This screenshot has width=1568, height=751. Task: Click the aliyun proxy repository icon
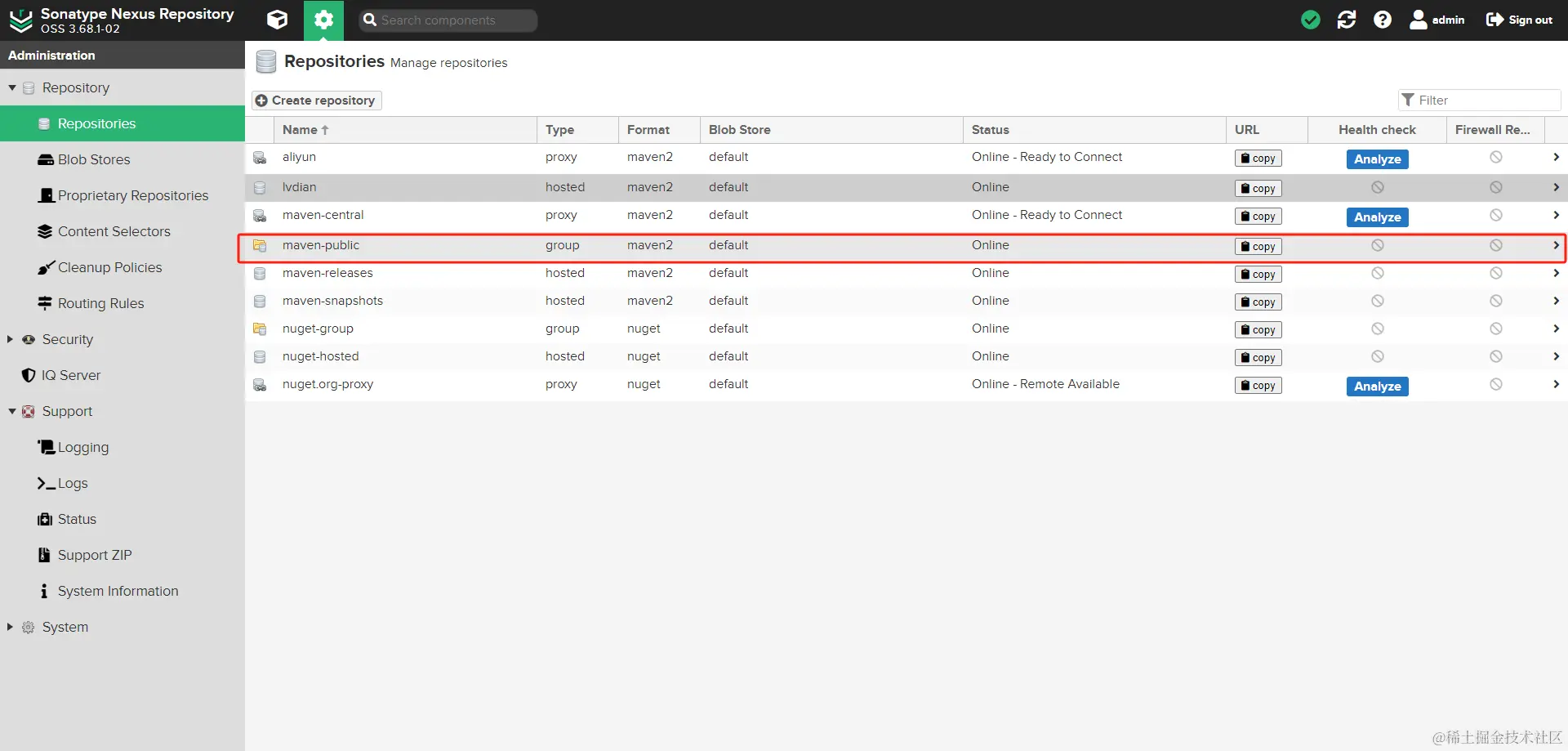[x=260, y=158]
